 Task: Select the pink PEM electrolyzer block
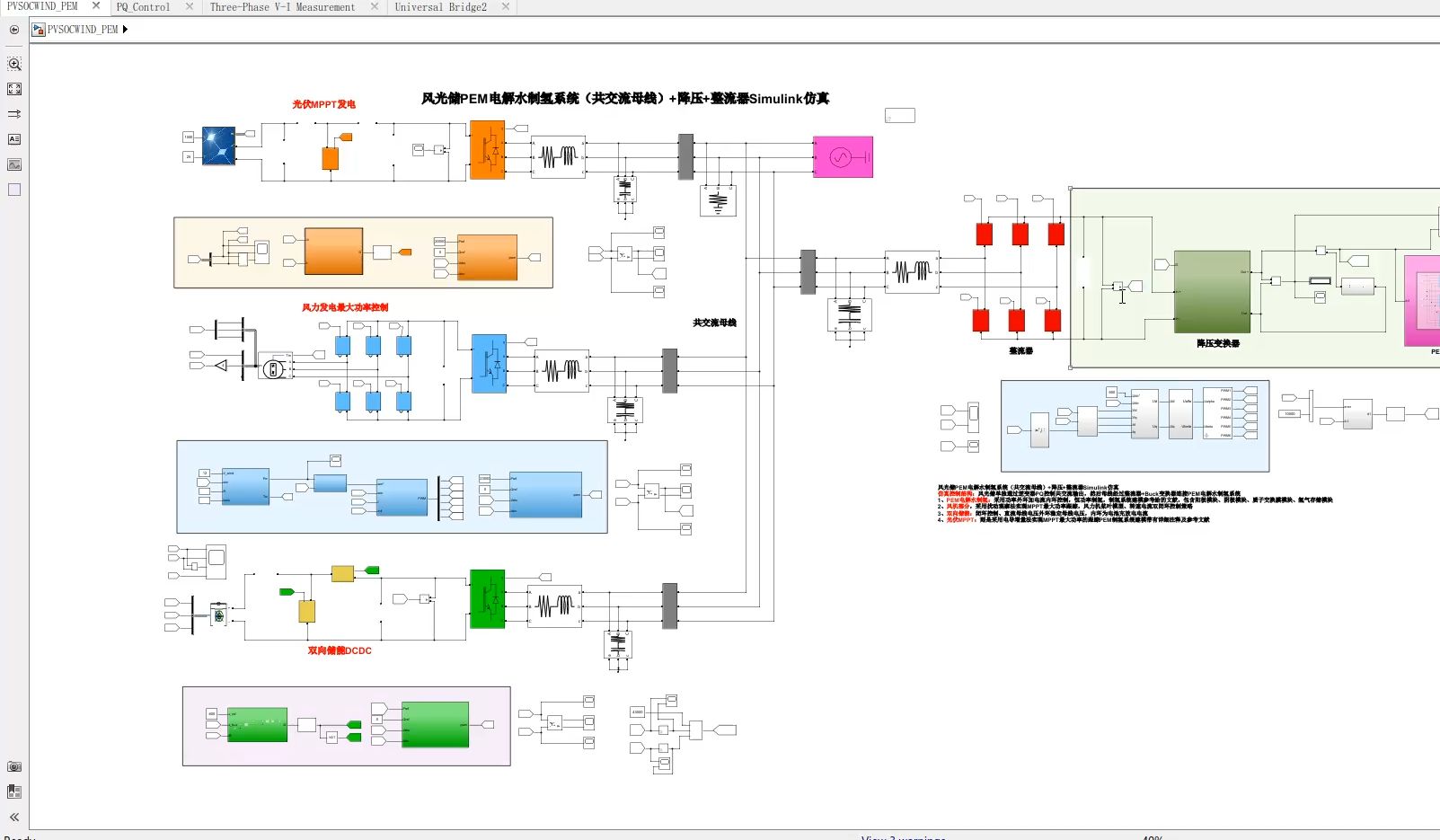point(1422,300)
